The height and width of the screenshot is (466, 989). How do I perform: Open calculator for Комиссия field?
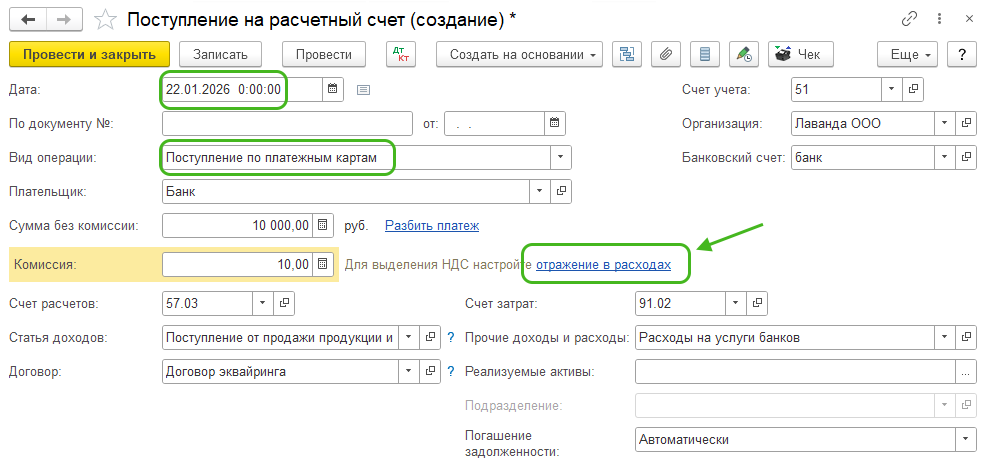(x=323, y=265)
